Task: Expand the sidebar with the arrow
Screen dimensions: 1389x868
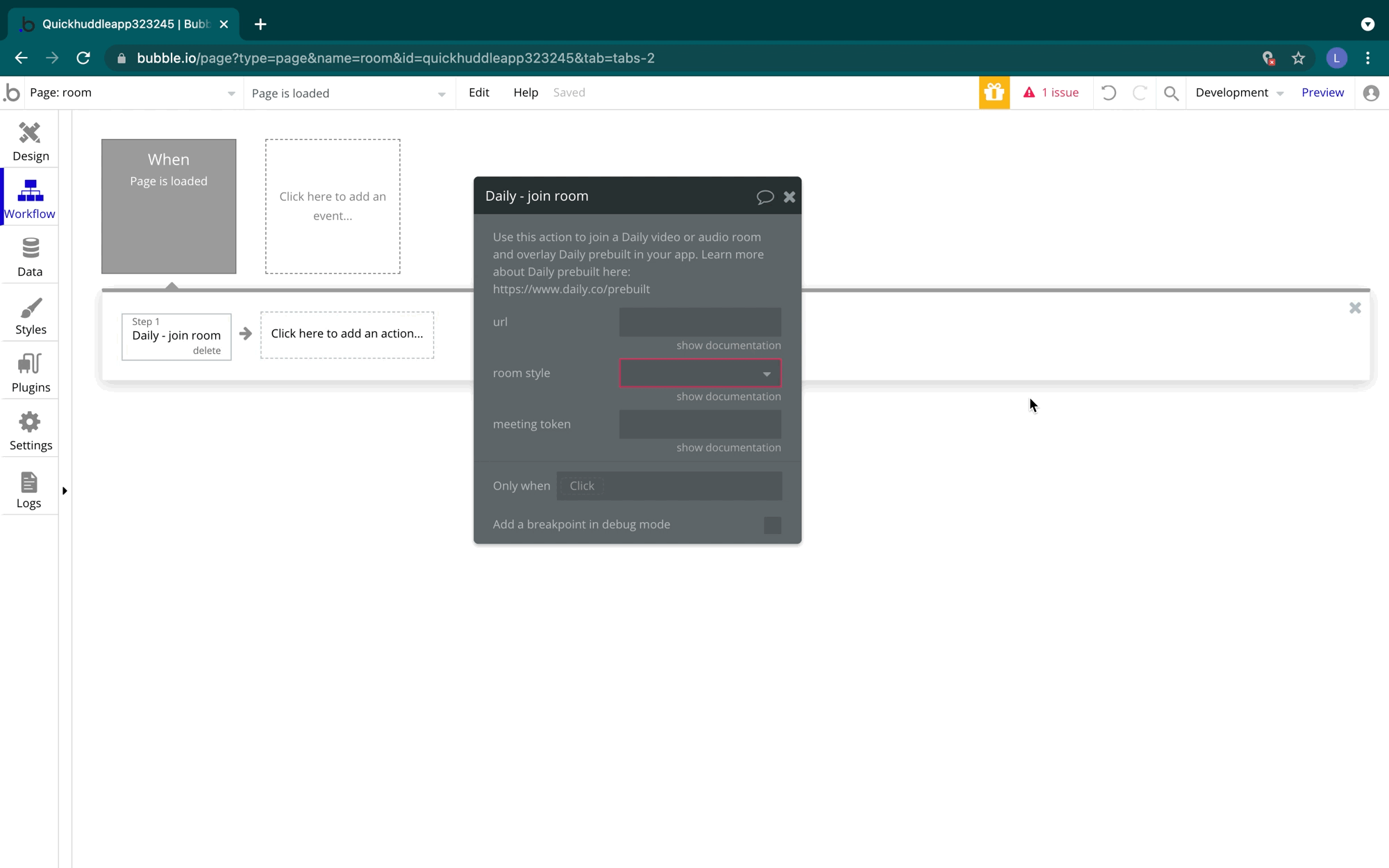Action: [x=65, y=491]
